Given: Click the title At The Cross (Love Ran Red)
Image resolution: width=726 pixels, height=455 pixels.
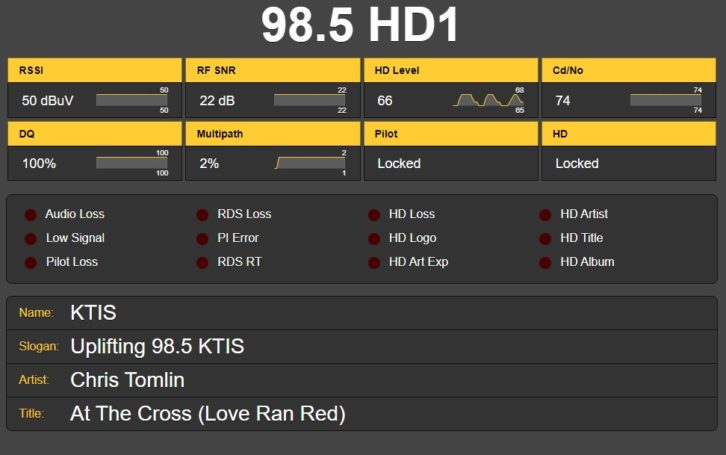Looking at the screenshot, I should click(x=208, y=414).
